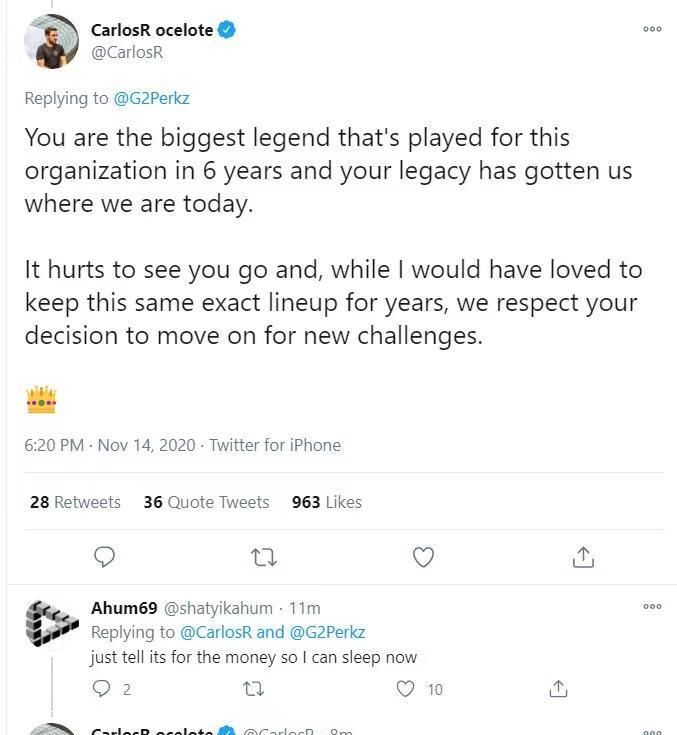Screen dimensions: 677x735
Task: Retweet Ahum69's reply
Action: point(253,689)
